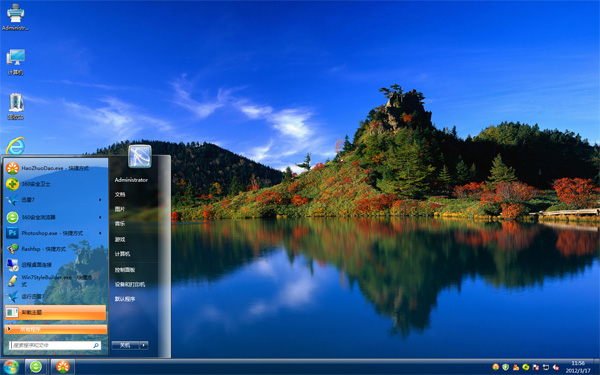Expand the Photoshop.exe submenu arrow

pyautogui.click(x=100, y=233)
